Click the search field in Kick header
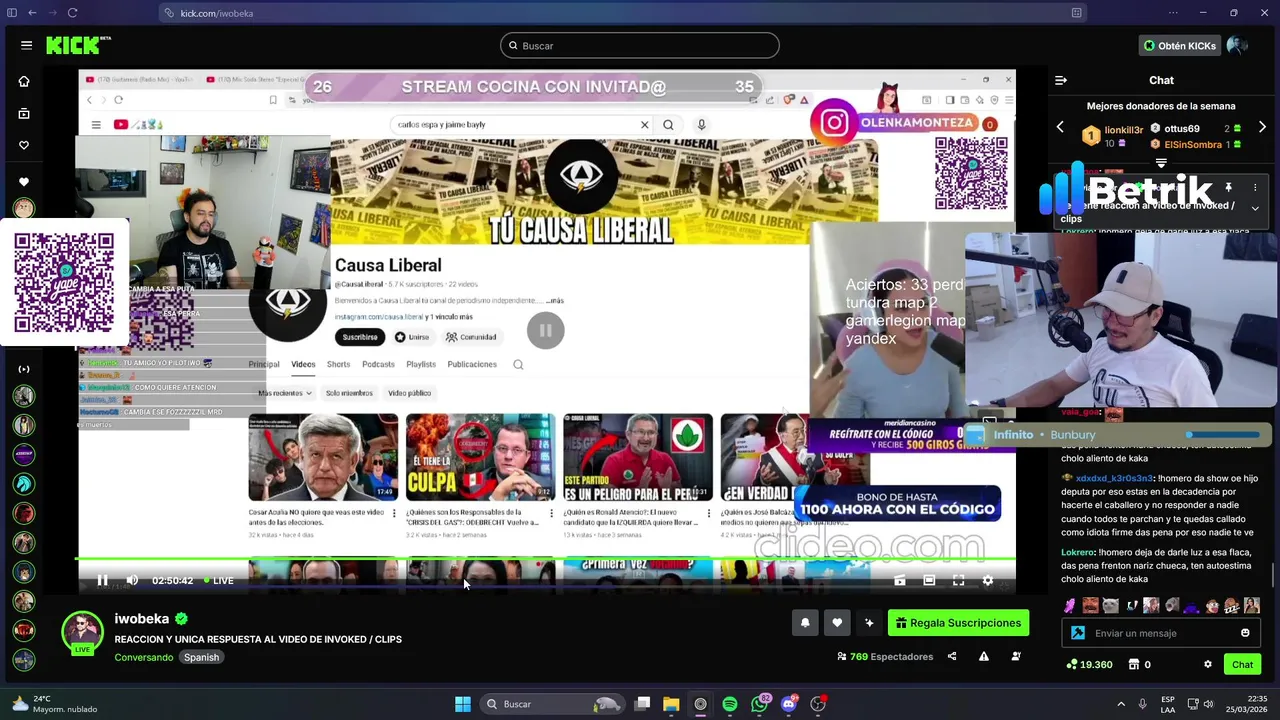1280x720 pixels. click(640, 45)
